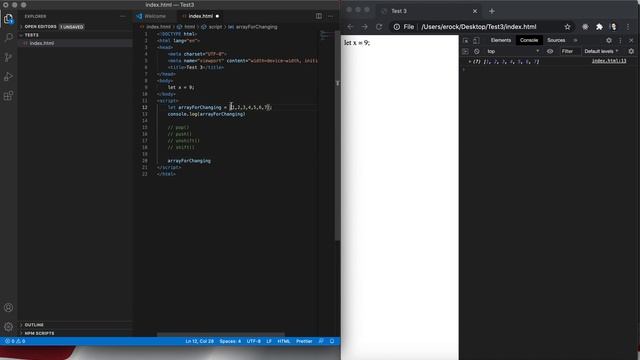This screenshot has height=360, width=640.
Task: Open the Run and Debug view in VS Code
Action: (x=8, y=76)
